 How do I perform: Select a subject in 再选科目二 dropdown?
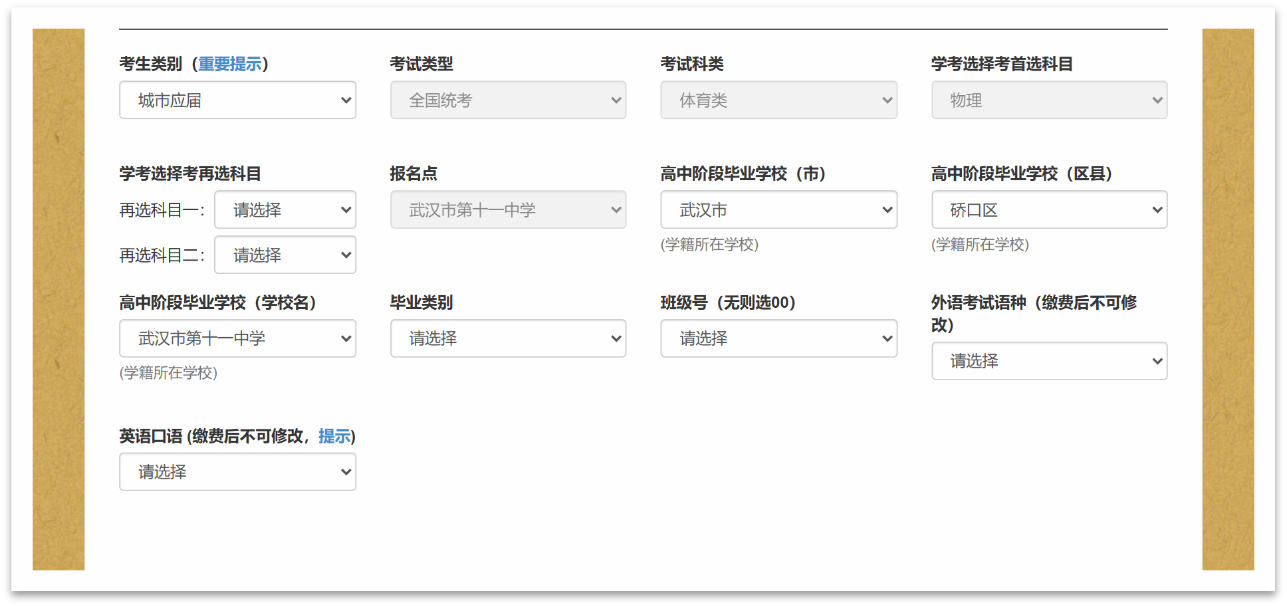point(285,255)
